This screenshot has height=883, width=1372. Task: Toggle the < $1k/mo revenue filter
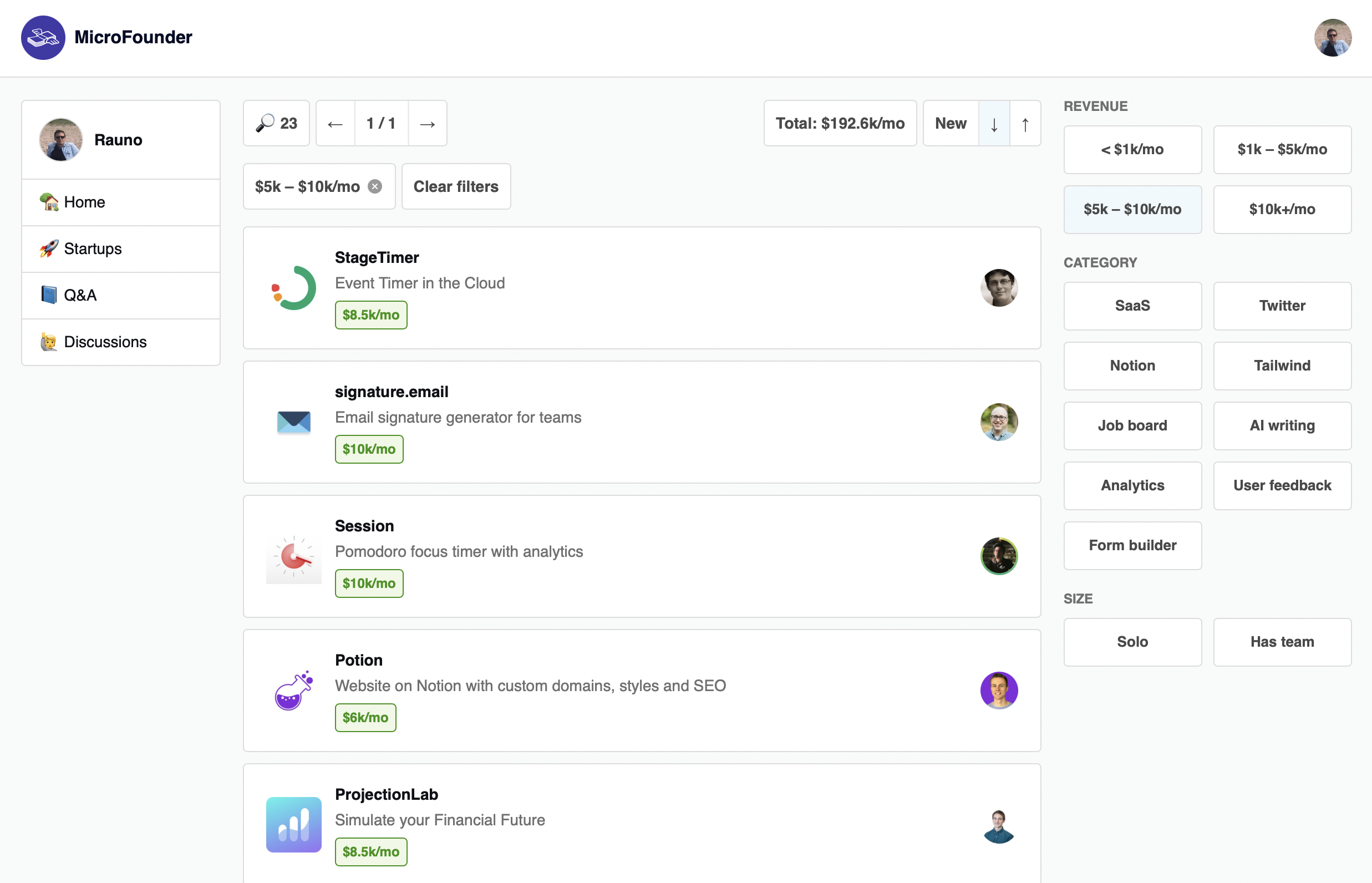1132,150
